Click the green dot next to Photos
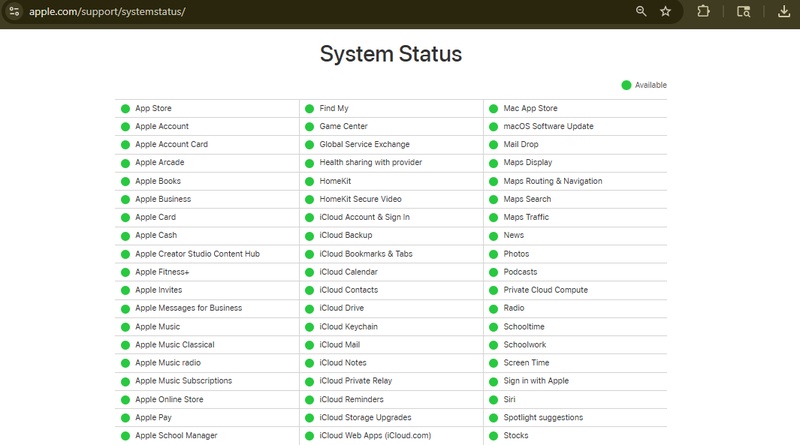This screenshot has height=445, width=800. [493, 254]
